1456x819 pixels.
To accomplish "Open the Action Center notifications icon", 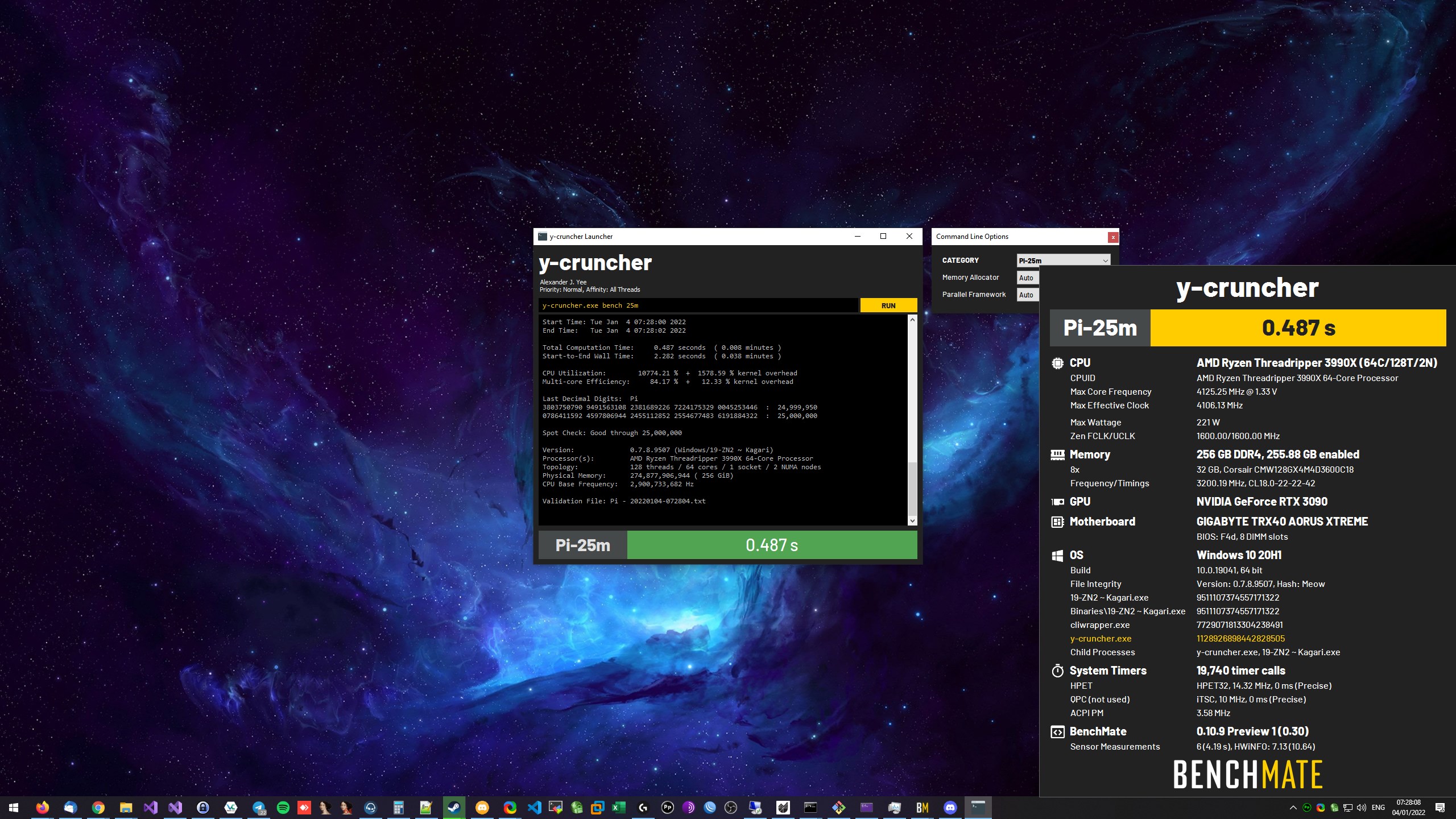I will click(x=1440, y=808).
